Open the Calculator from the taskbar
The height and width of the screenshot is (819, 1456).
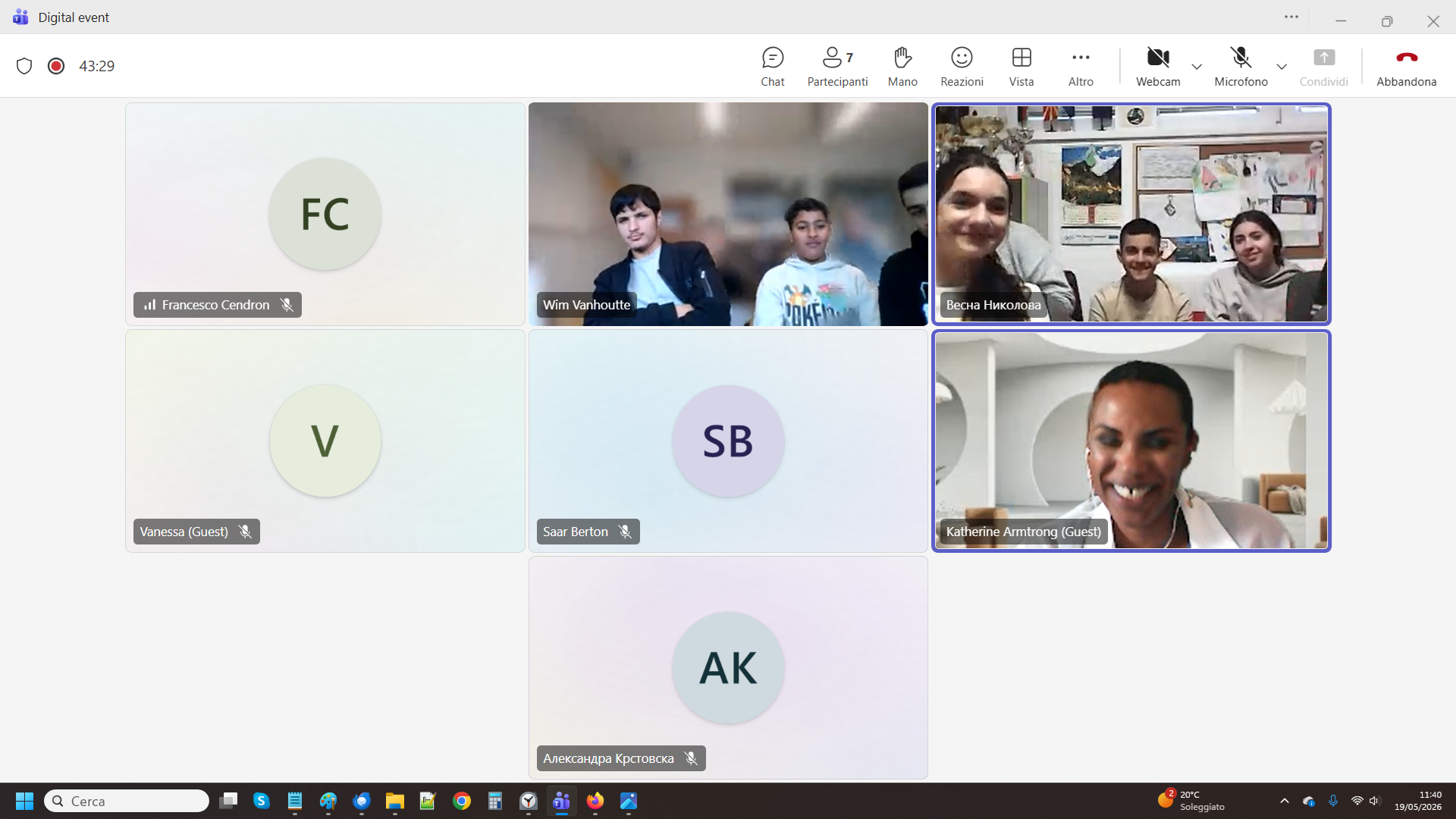coord(495,801)
